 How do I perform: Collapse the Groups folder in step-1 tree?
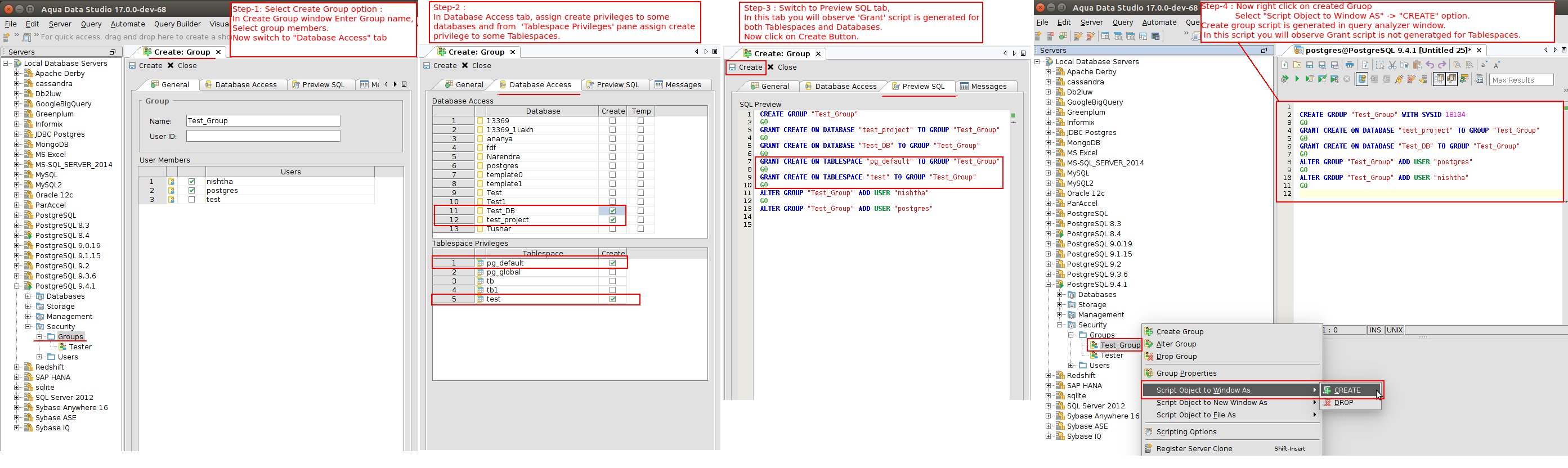coord(39,336)
